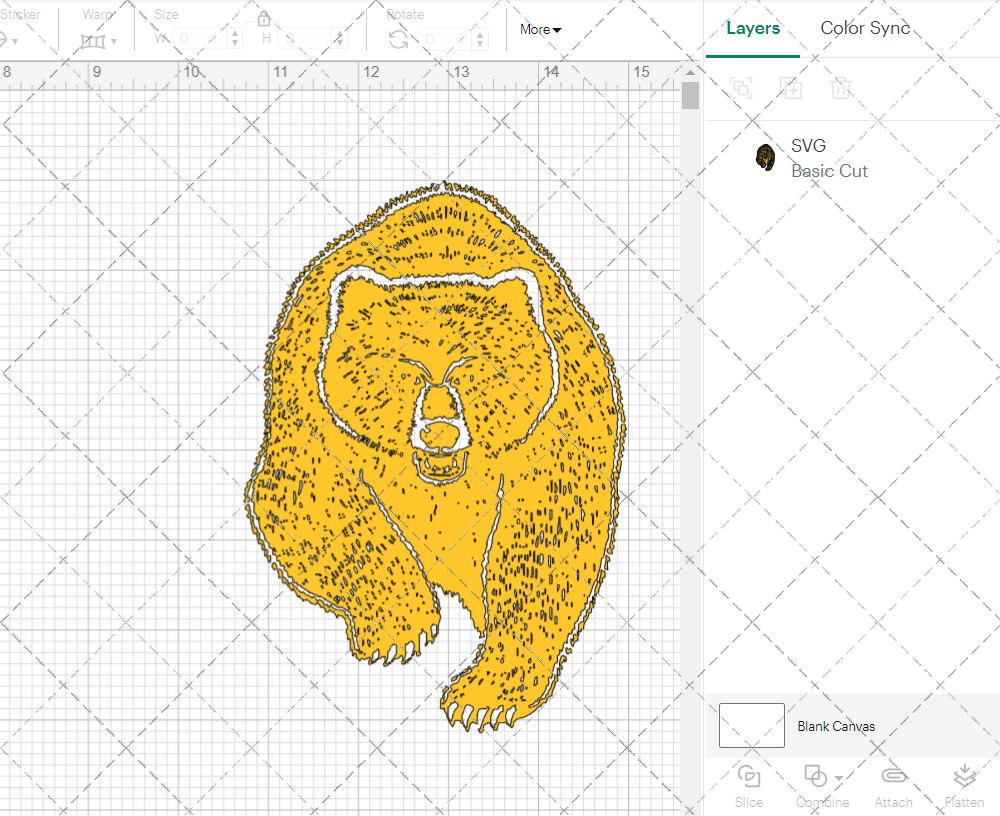Click the Blank Canvas color swatch
1000x816 pixels.
(751, 726)
